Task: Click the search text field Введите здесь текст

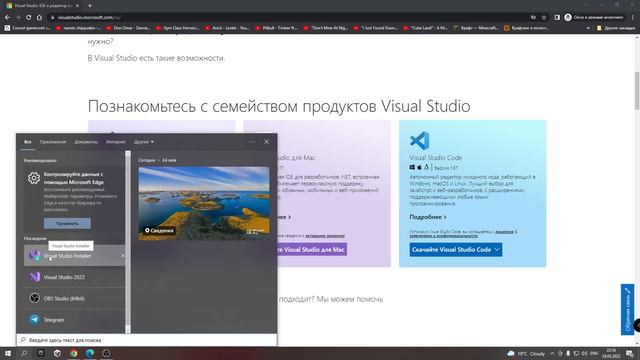Action: pyautogui.click(x=147, y=340)
